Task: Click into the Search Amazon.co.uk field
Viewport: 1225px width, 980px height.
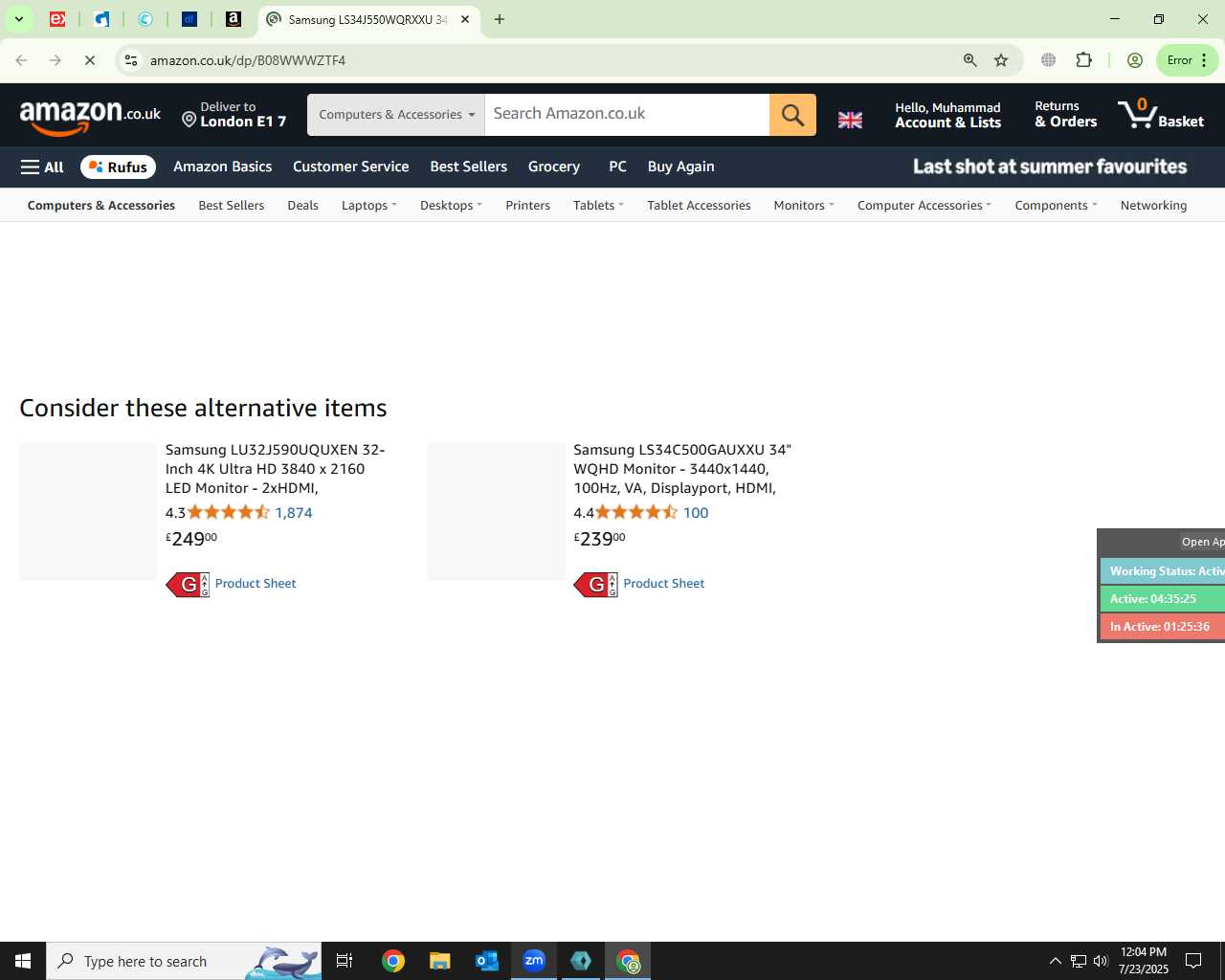Action: click(627, 115)
